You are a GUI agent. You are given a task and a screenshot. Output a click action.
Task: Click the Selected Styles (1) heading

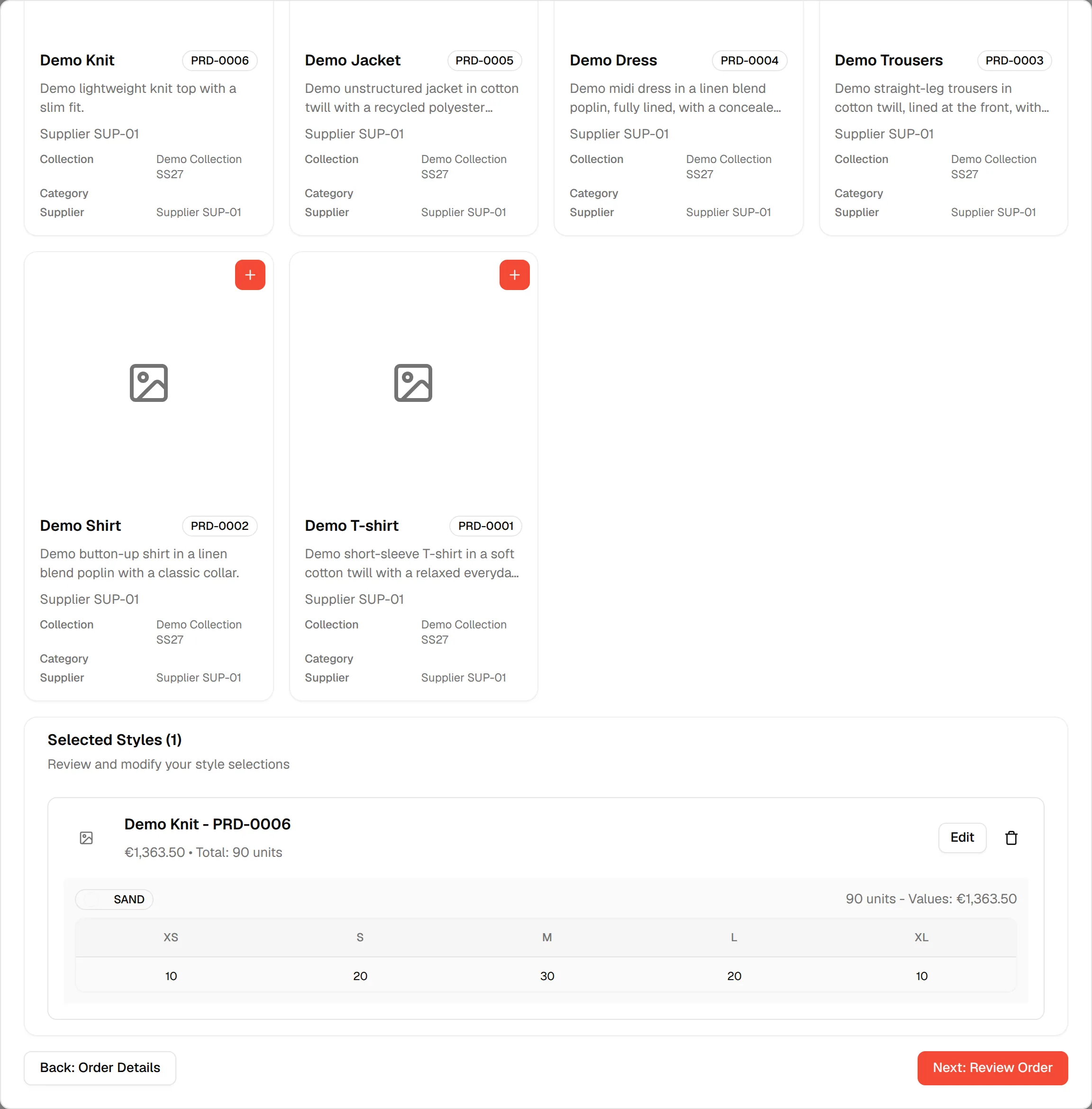[x=115, y=740]
